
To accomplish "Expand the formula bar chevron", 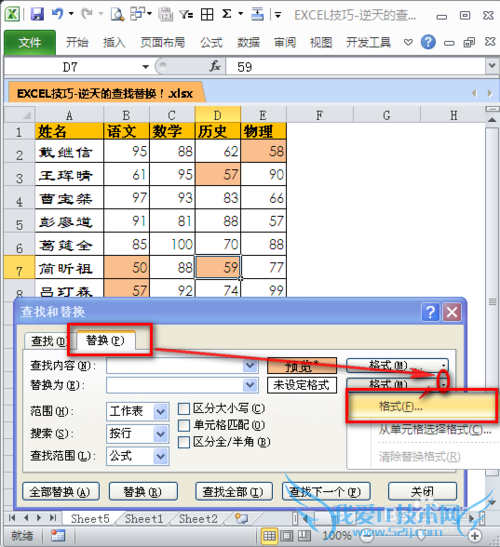I will (492, 66).
